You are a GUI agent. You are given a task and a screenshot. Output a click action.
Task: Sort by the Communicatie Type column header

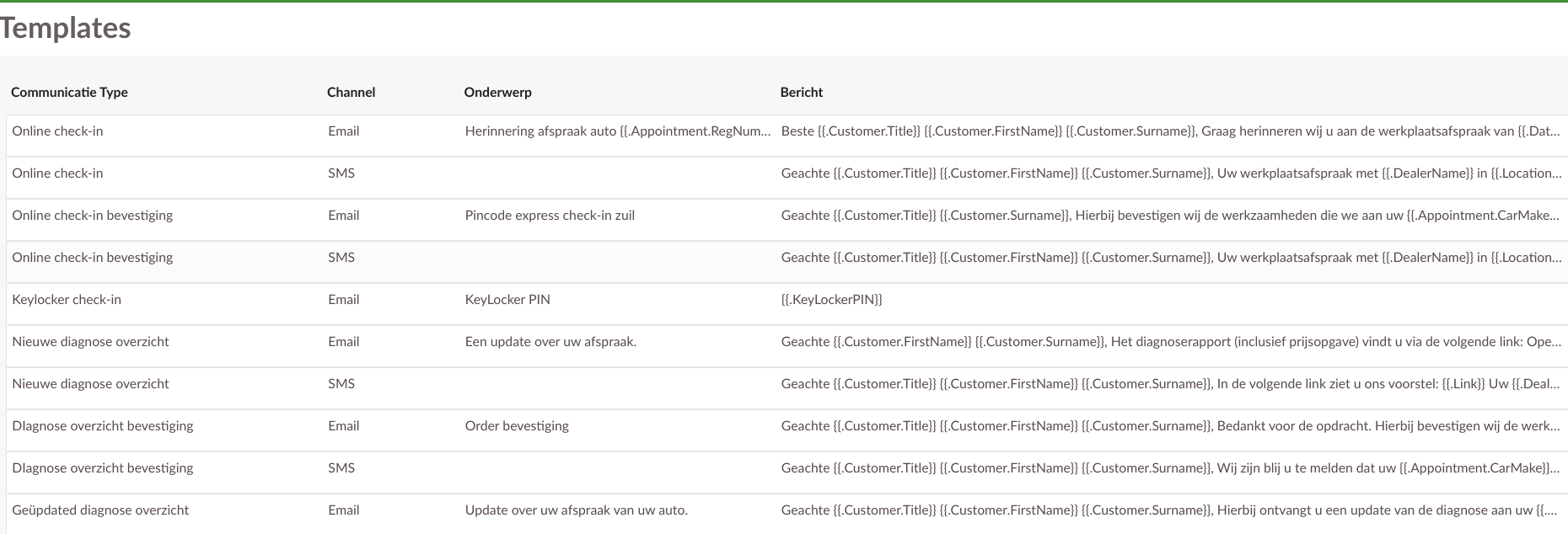pos(69,93)
